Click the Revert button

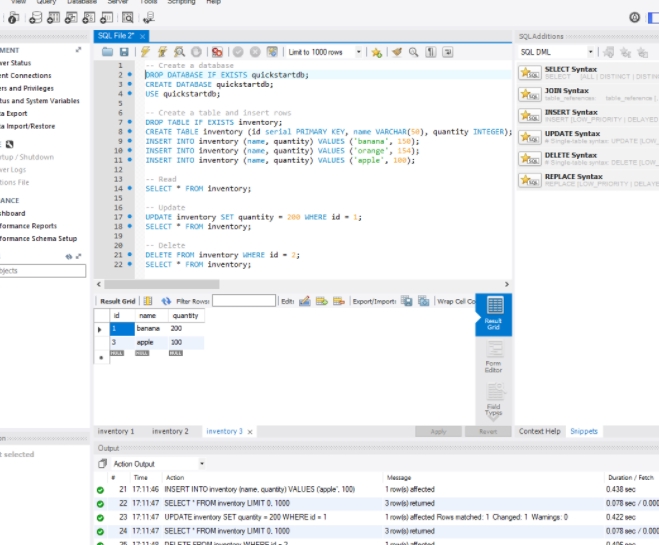tap(487, 431)
